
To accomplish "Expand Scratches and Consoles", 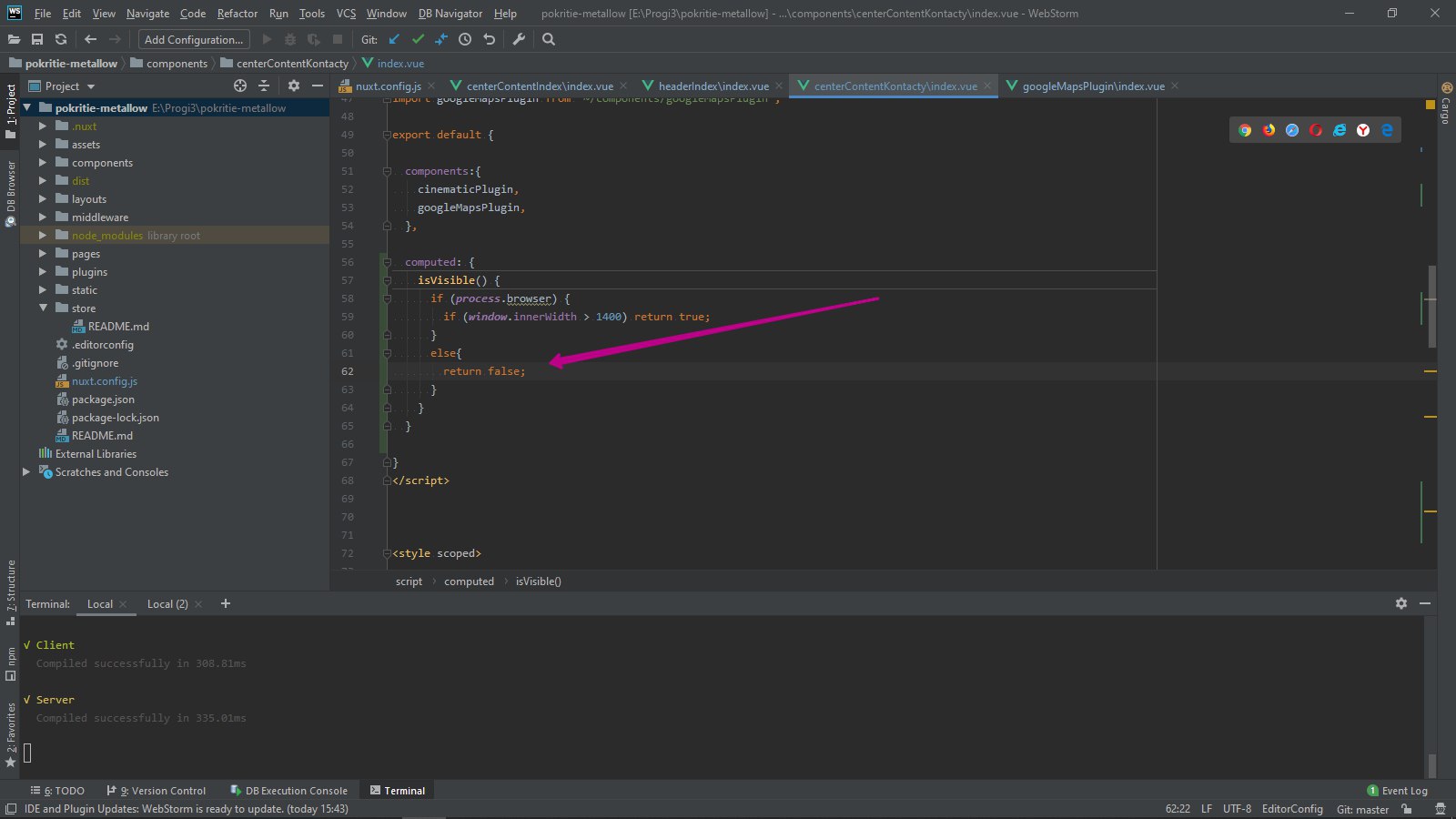I will 26,472.
